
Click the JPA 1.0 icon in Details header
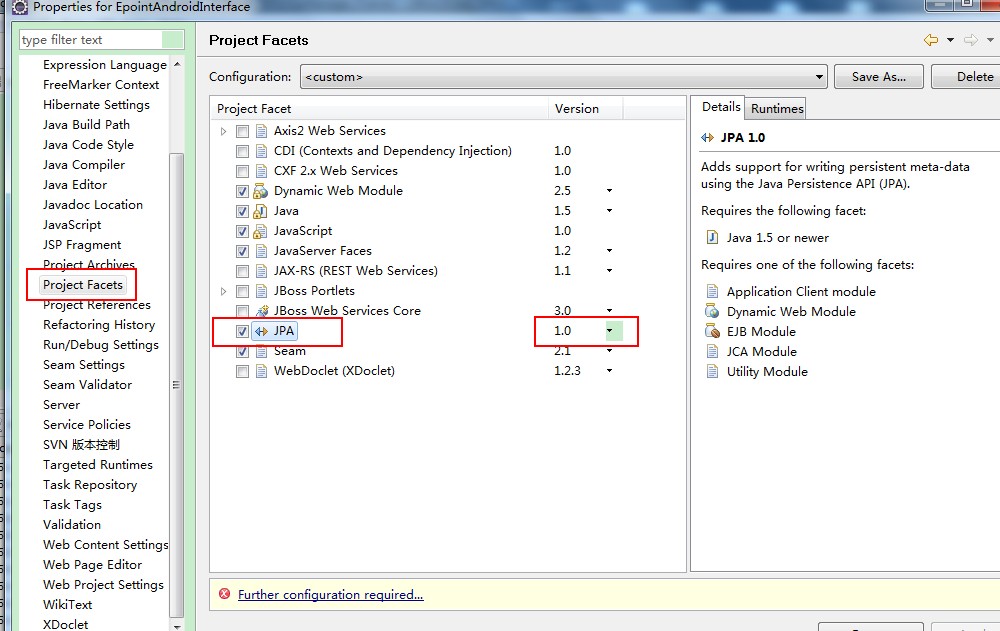point(707,137)
